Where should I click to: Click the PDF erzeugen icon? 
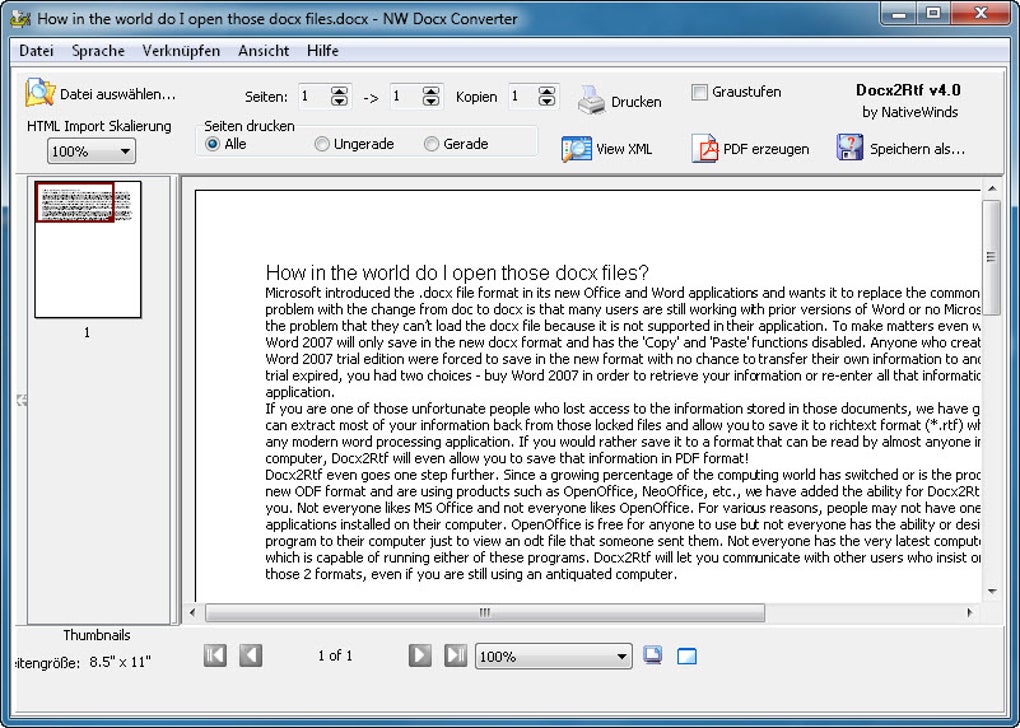705,148
